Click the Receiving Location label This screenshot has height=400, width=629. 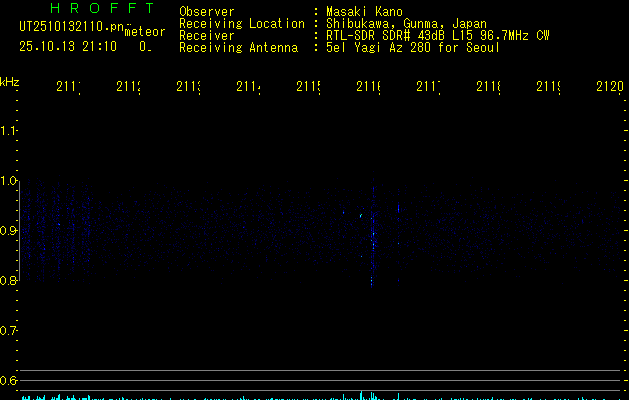(x=242, y=24)
